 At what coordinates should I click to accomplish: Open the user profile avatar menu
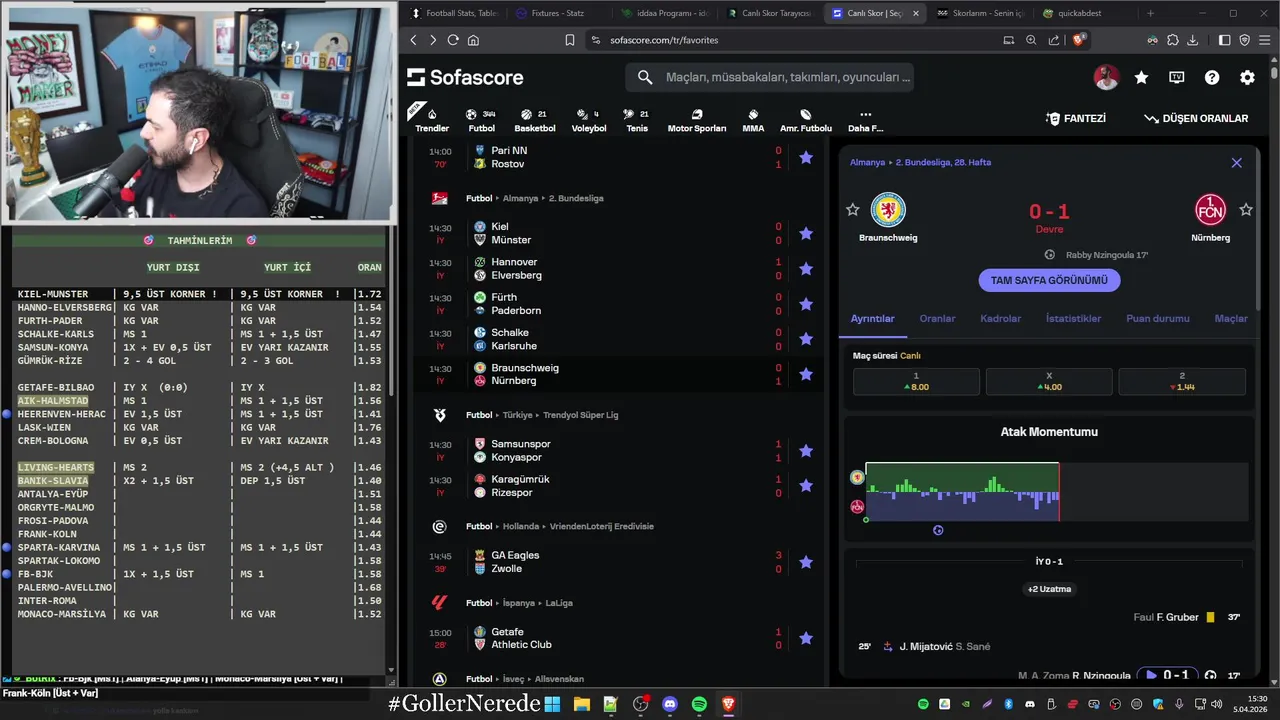coord(1106,77)
